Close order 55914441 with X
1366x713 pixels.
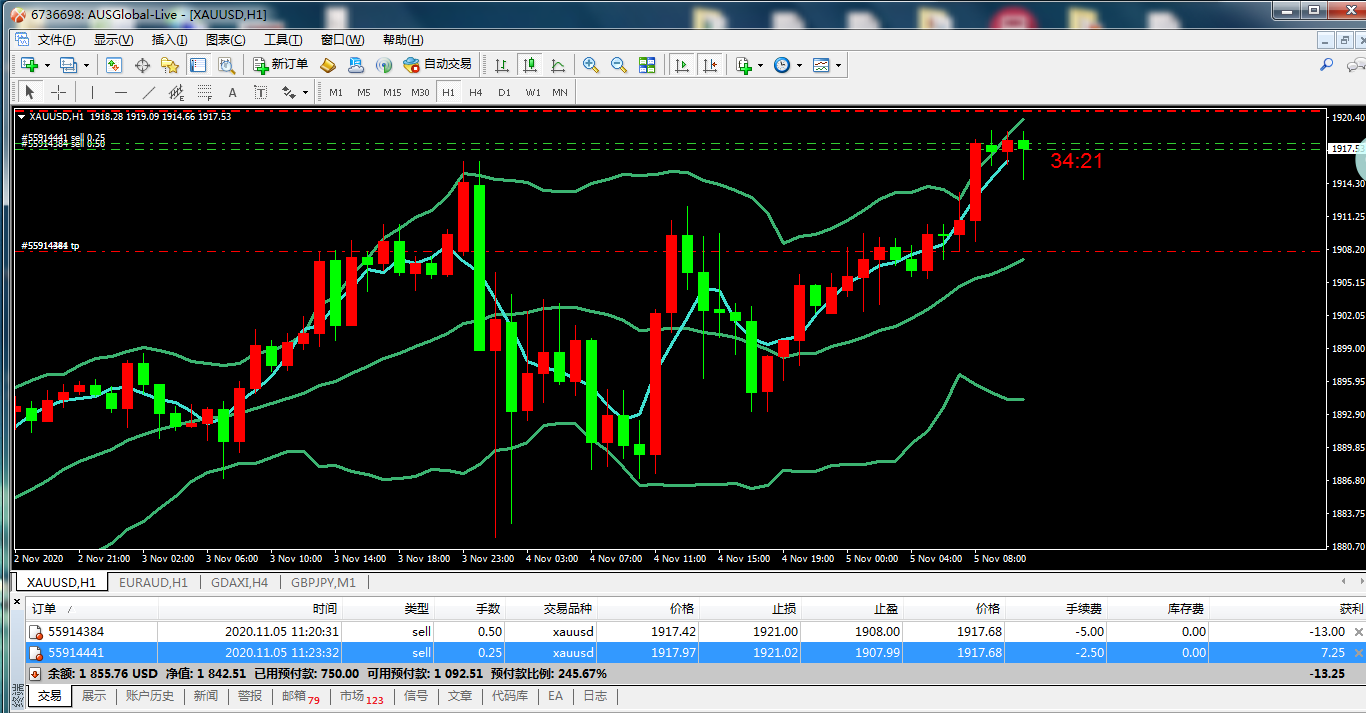1358,652
